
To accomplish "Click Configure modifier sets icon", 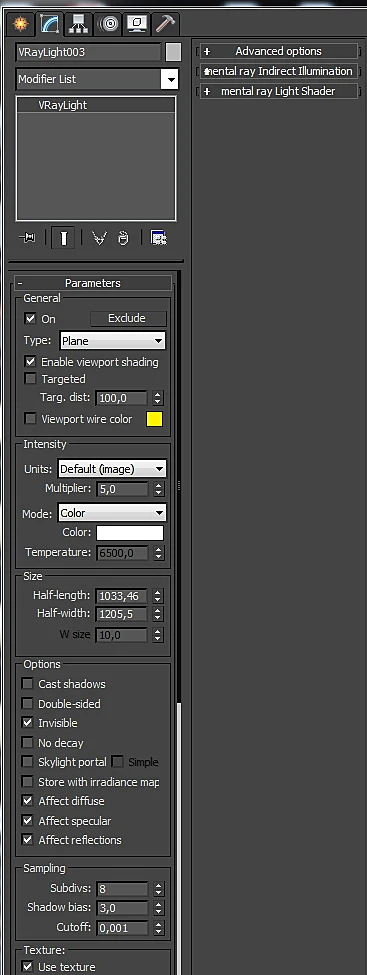I will 159,238.
